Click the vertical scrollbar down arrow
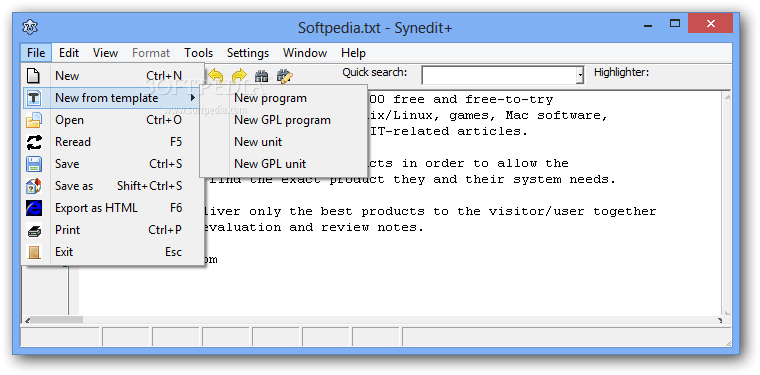Screen dimensions: 760x375 point(727,312)
